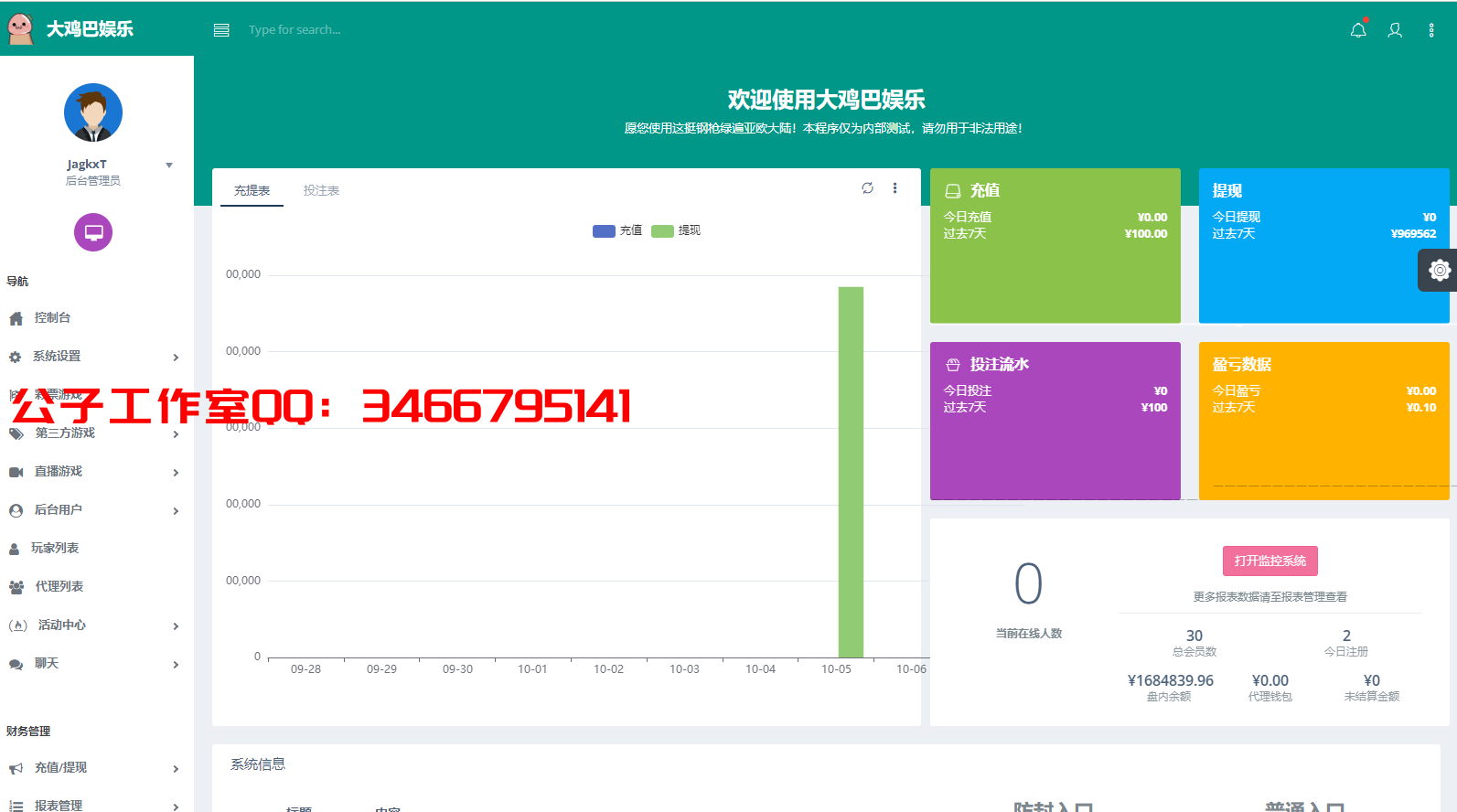The image size is (1457, 812).
Task: Click the gear icon beside 系统设置
Action: (x=15, y=357)
